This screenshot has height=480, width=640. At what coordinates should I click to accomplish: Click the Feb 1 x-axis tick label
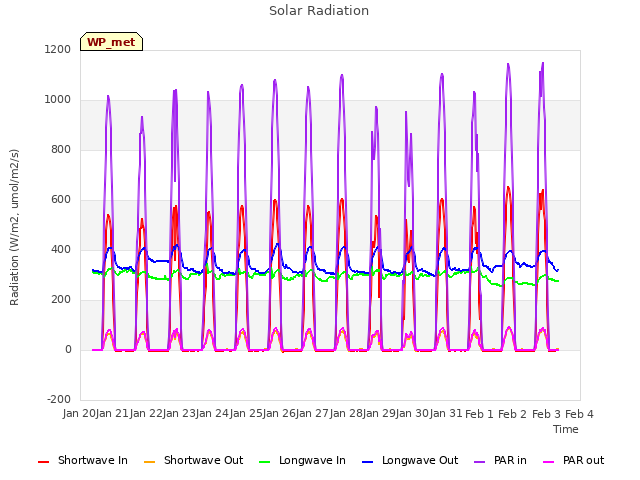pyautogui.click(x=479, y=414)
